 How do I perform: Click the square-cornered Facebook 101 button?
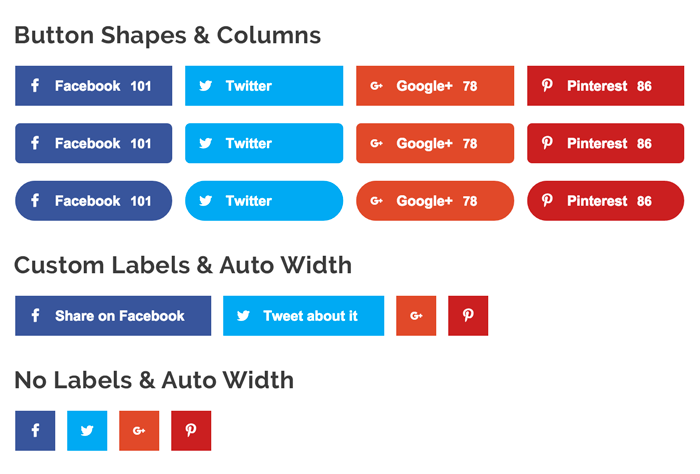click(x=93, y=86)
